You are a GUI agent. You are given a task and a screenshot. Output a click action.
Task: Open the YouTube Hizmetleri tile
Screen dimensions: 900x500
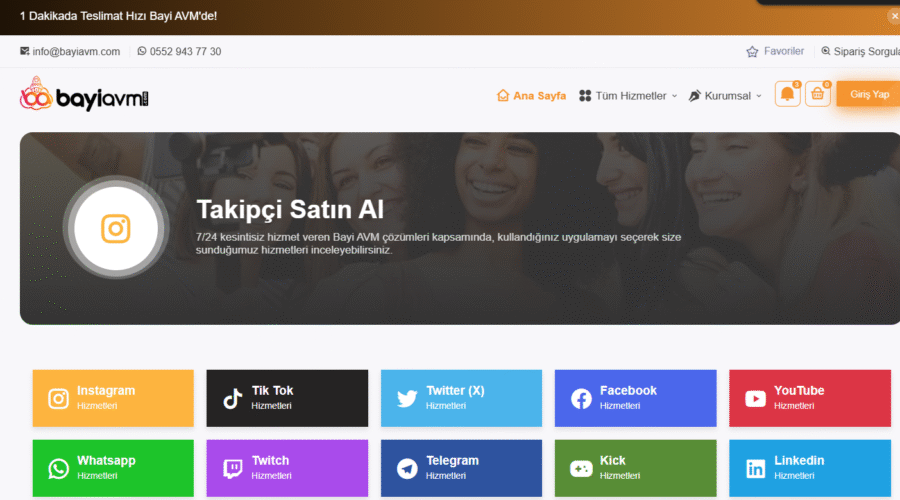point(810,398)
